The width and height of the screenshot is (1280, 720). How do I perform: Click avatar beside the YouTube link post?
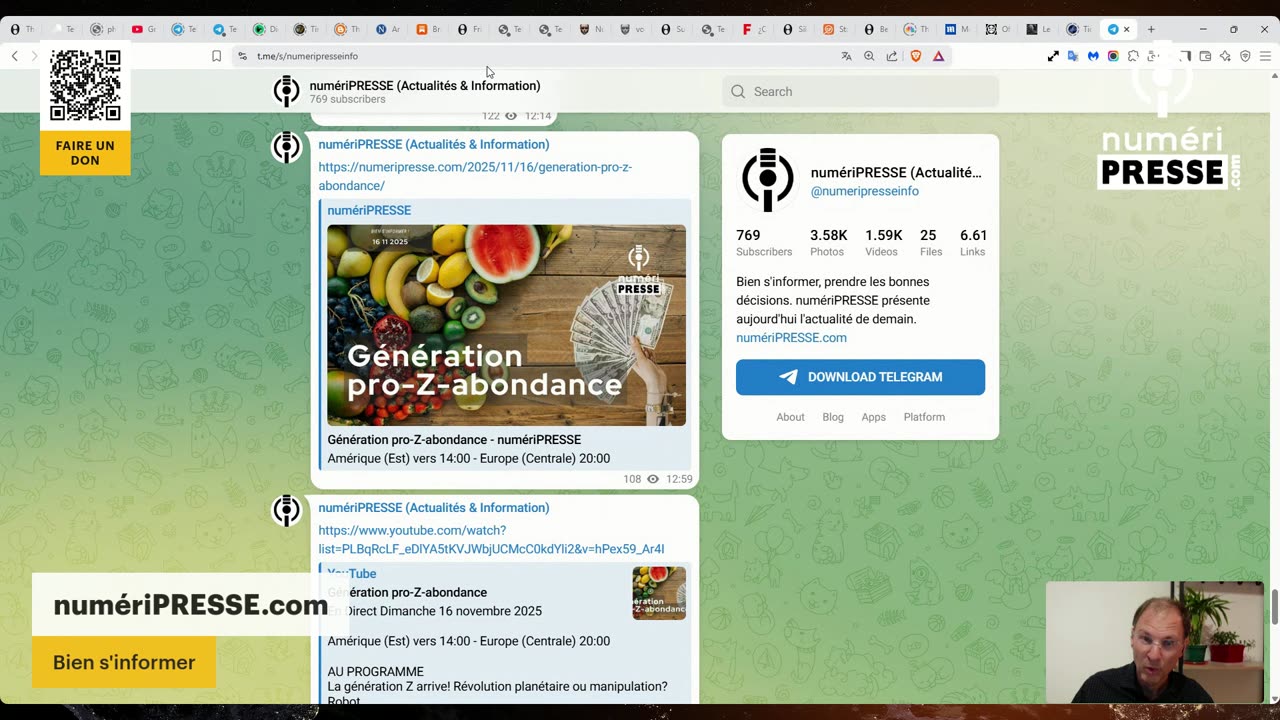click(x=286, y=510)
